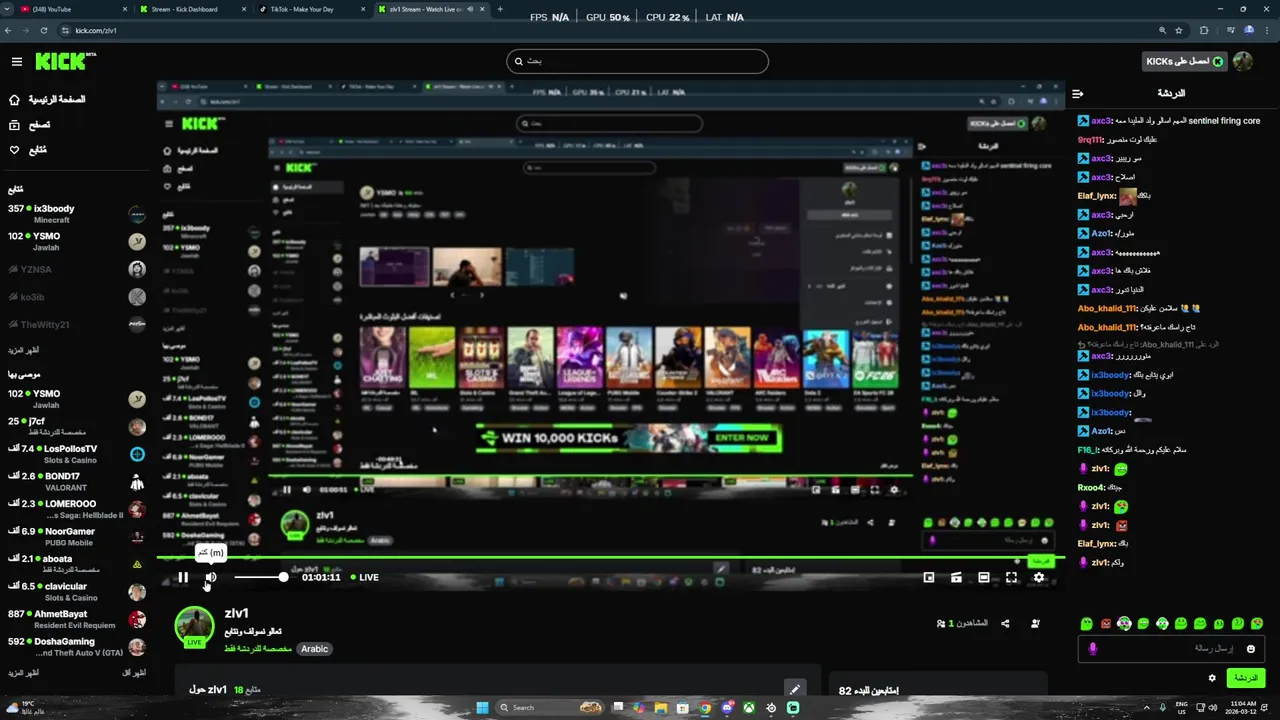Open AhmetBayat Resident Evil channel
Screen dimensions: 1280x720
(76, 619)
